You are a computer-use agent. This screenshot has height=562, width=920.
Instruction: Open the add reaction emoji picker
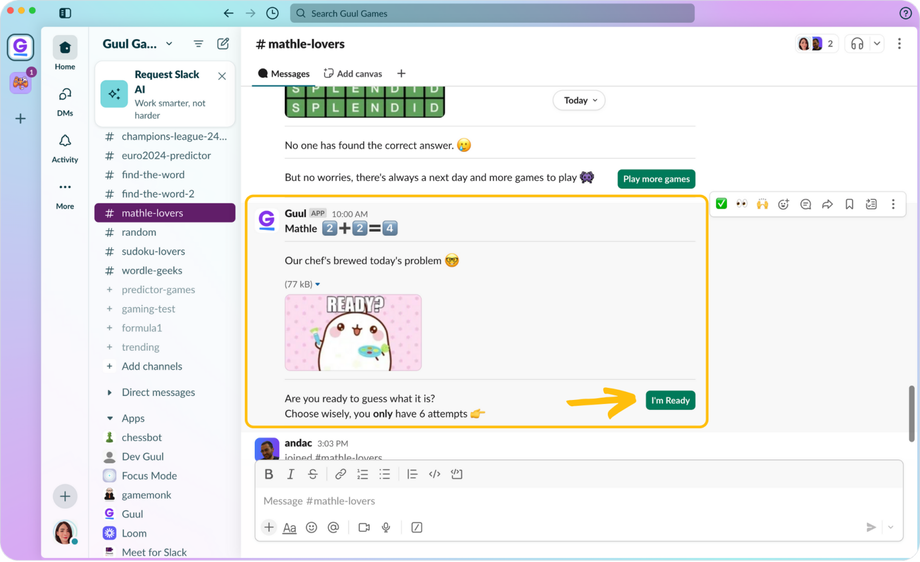tap(783, 204)
